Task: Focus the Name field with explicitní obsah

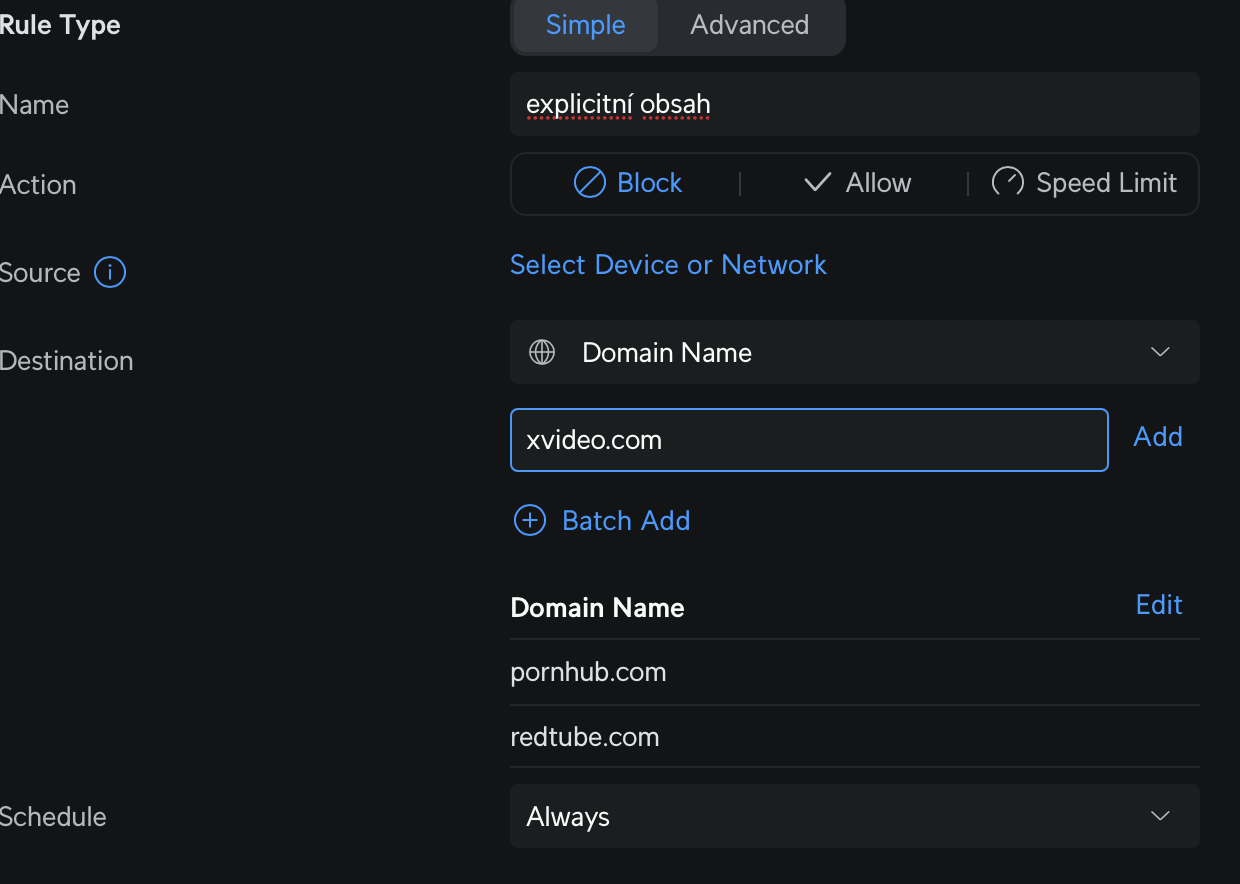Action: coord(855,104)
